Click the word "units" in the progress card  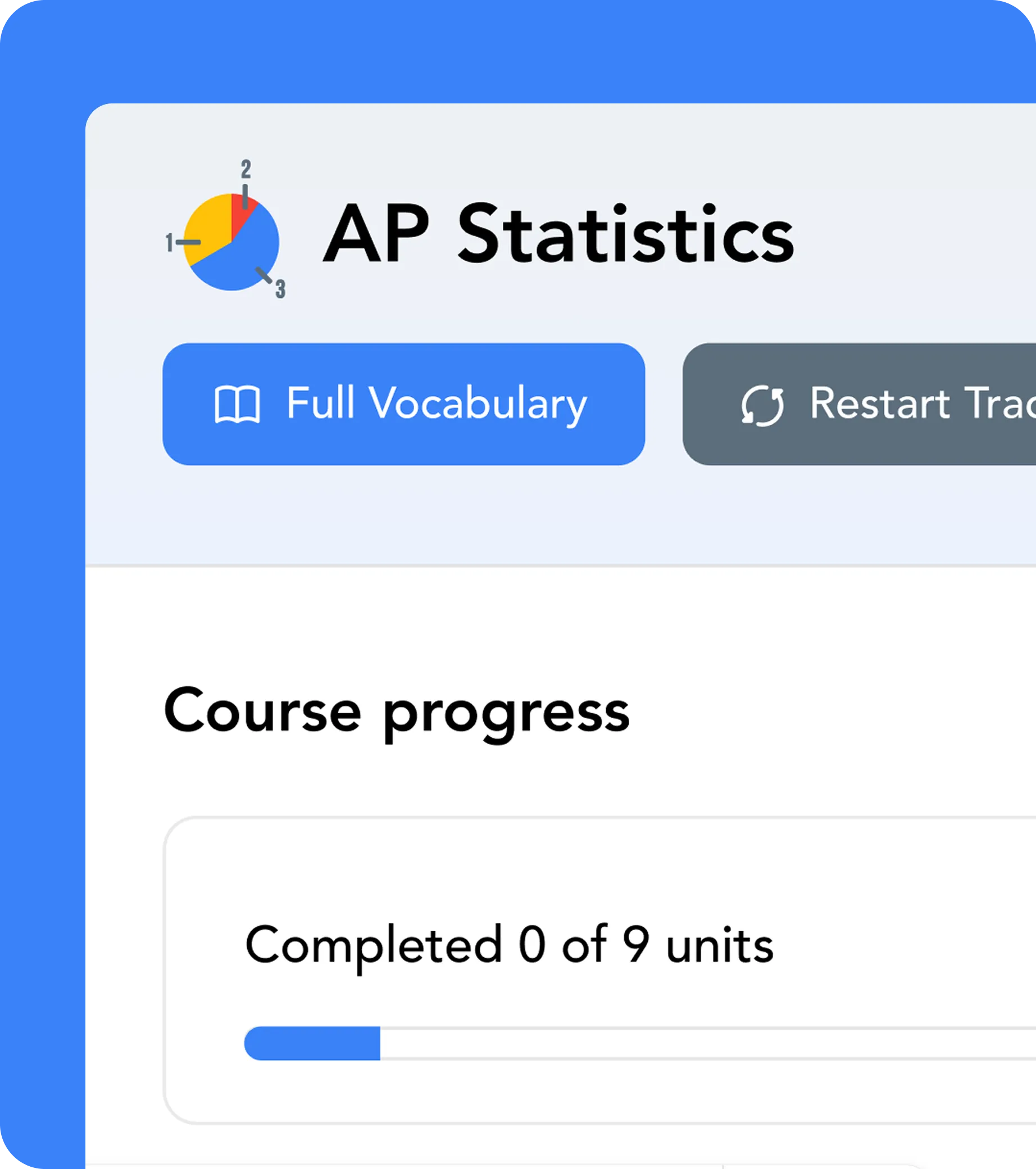[719, 945]
